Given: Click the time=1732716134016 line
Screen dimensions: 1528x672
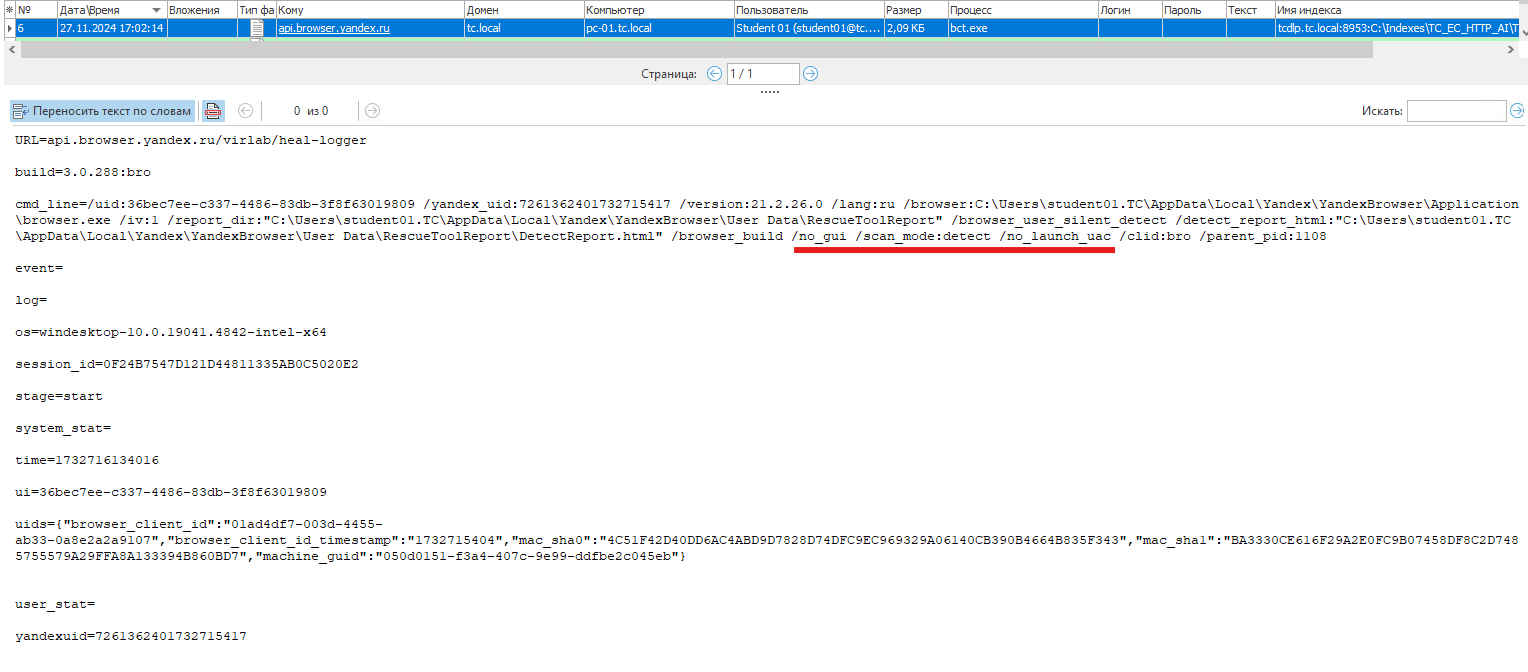Looking at the screenshot, I should (x=87, y=460).
